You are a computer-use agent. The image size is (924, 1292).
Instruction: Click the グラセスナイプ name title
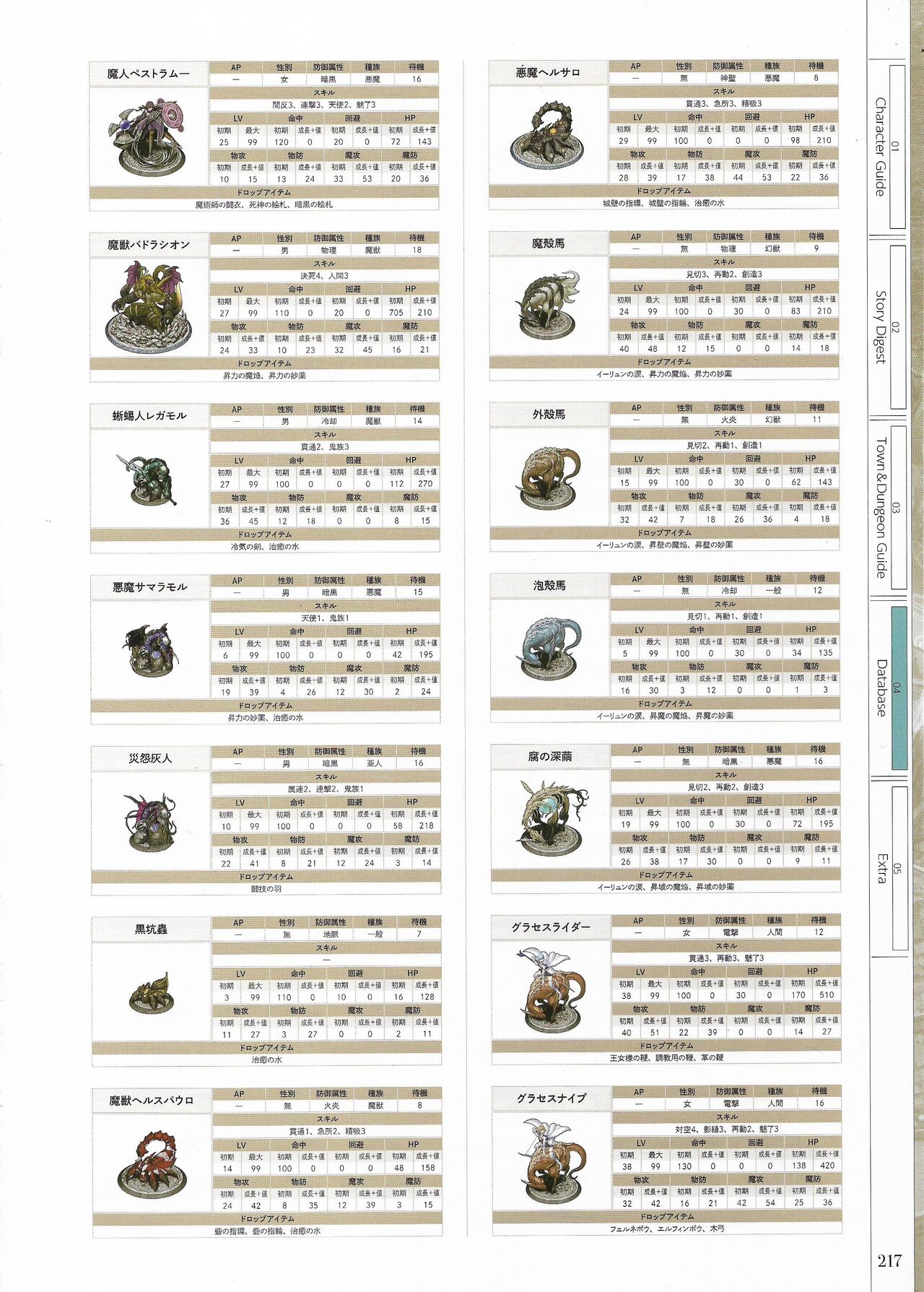pos(552,1098)
